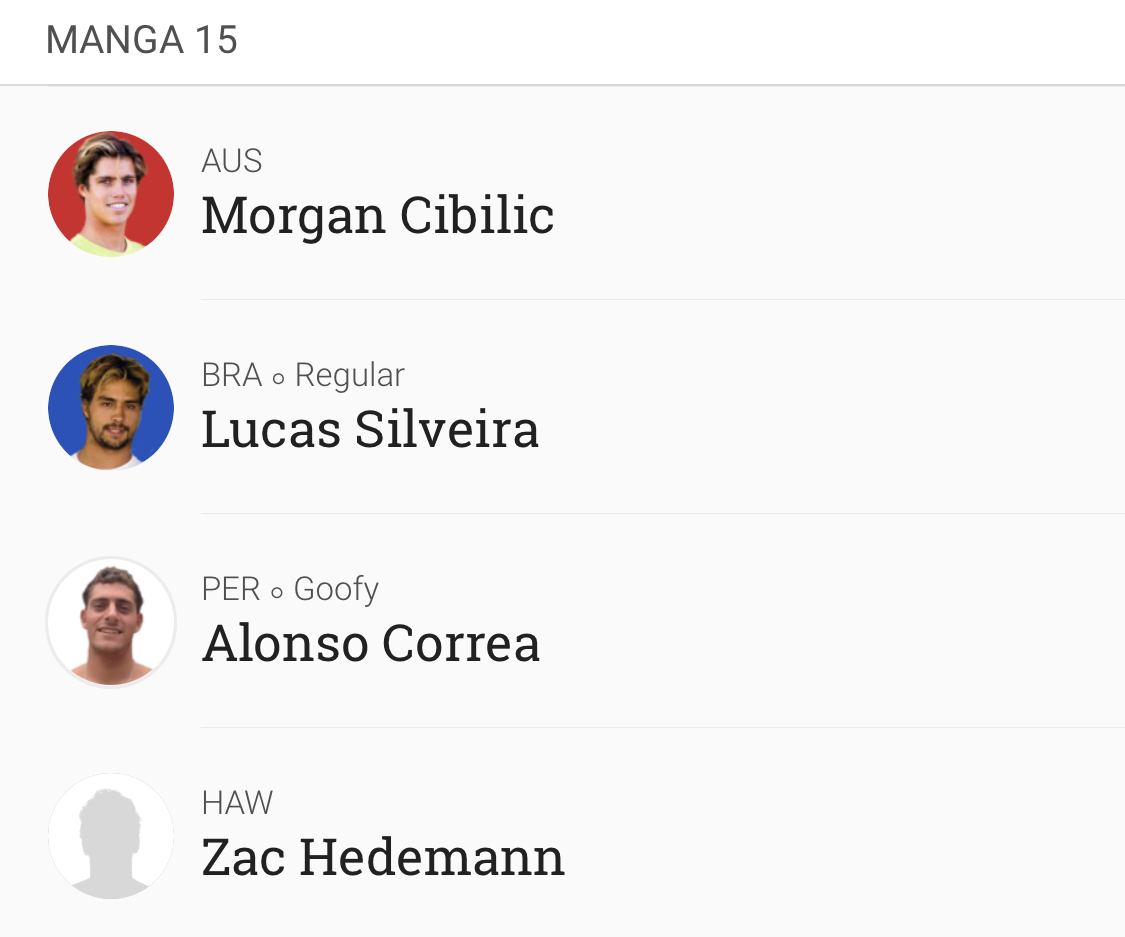
Task: Click the AUS country label
Action: coord(232,161)
